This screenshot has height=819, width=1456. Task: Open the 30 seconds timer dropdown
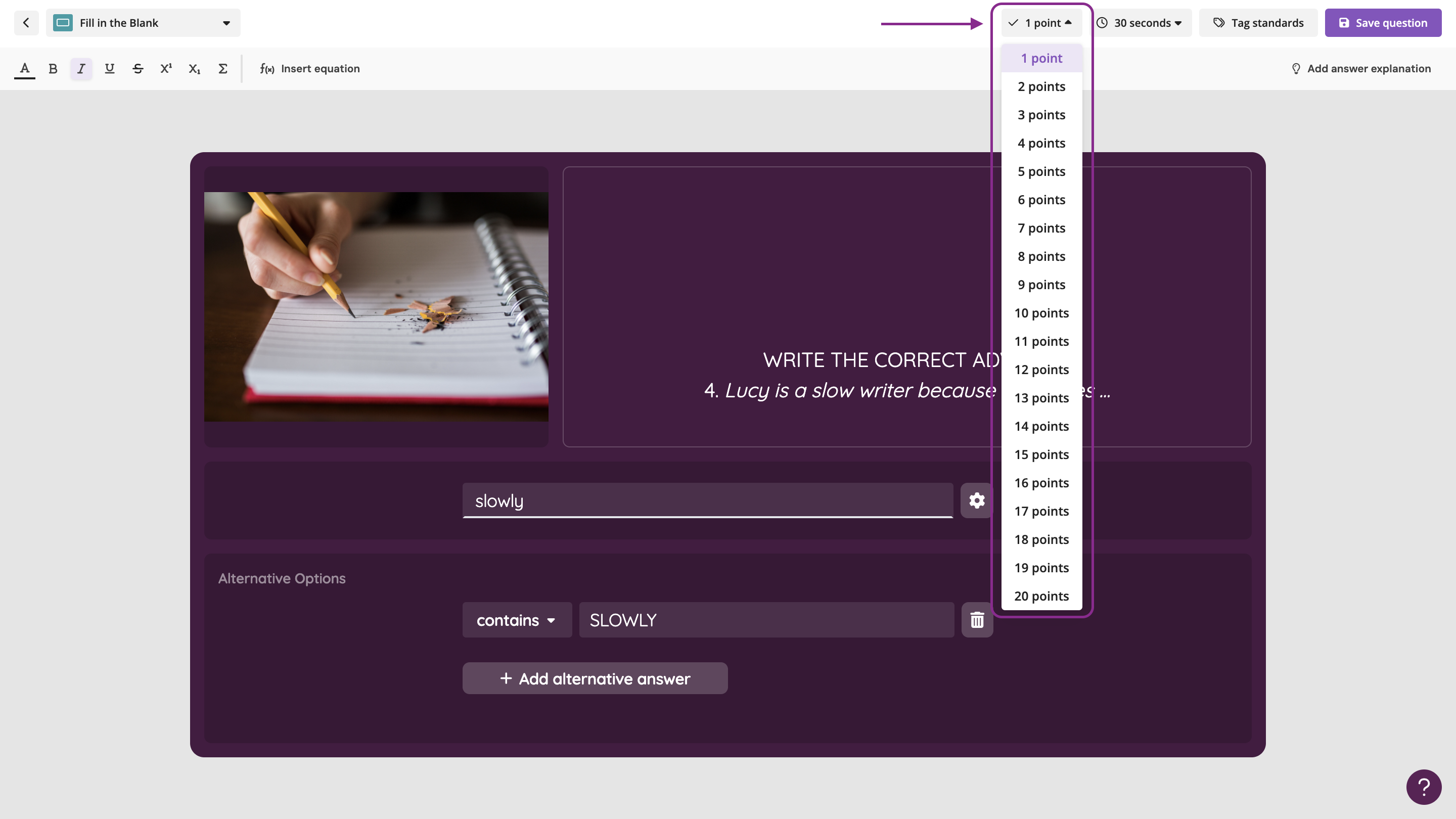click(1141, 23)
